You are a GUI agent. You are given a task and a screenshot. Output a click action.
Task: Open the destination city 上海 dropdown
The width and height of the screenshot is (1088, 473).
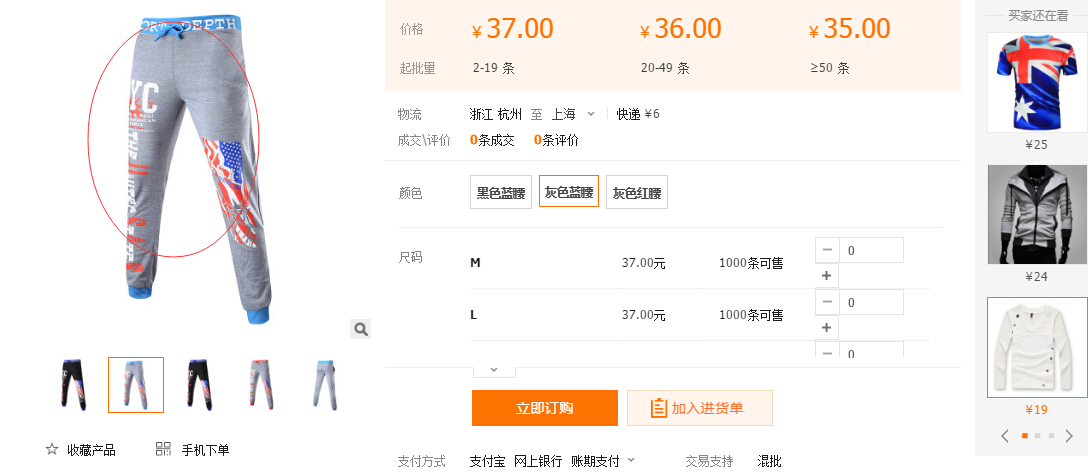pos(574,114)
